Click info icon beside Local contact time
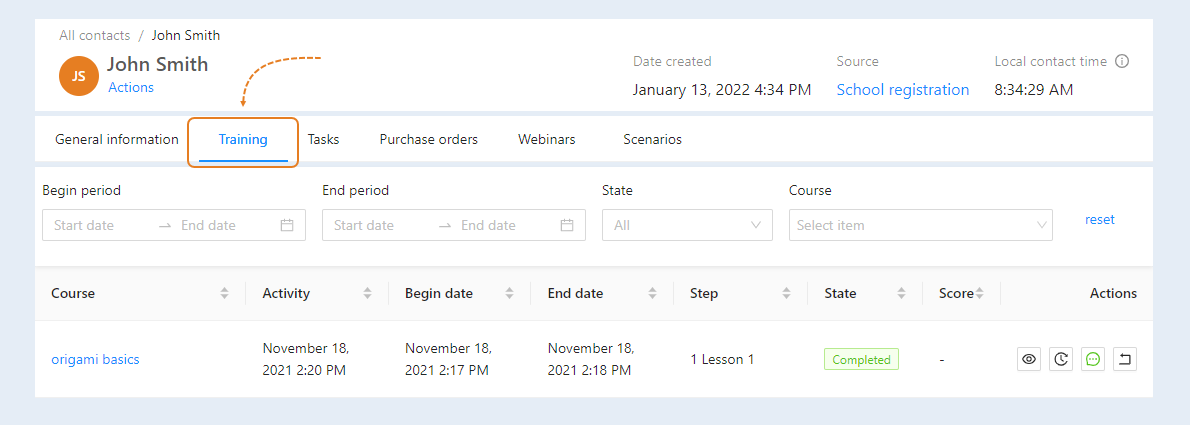This screenshot has width=1190, height=425. point(1122,61)
